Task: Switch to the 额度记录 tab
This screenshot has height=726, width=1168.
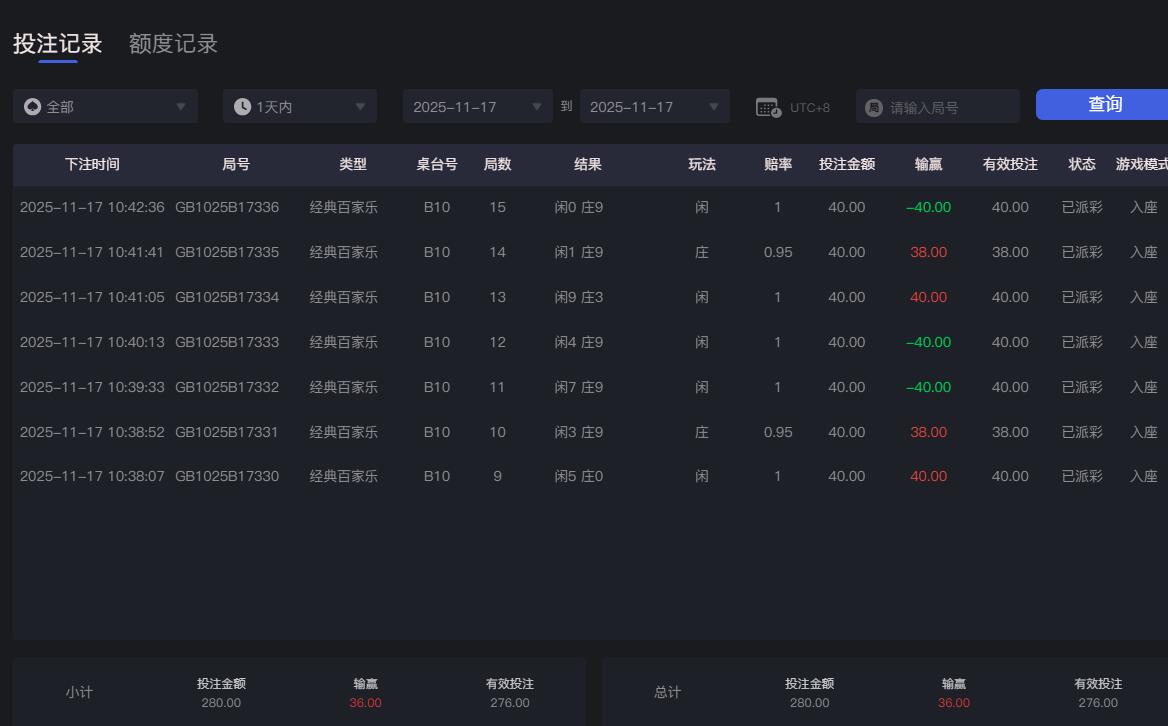Action: 172,44
